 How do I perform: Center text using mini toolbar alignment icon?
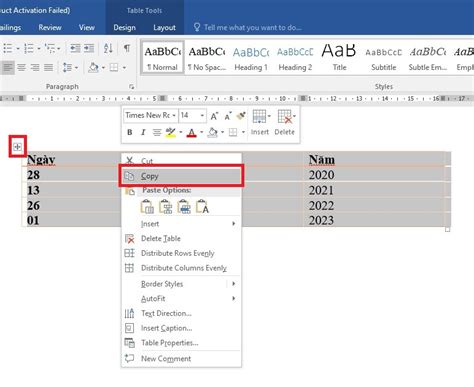pos(157,132)
